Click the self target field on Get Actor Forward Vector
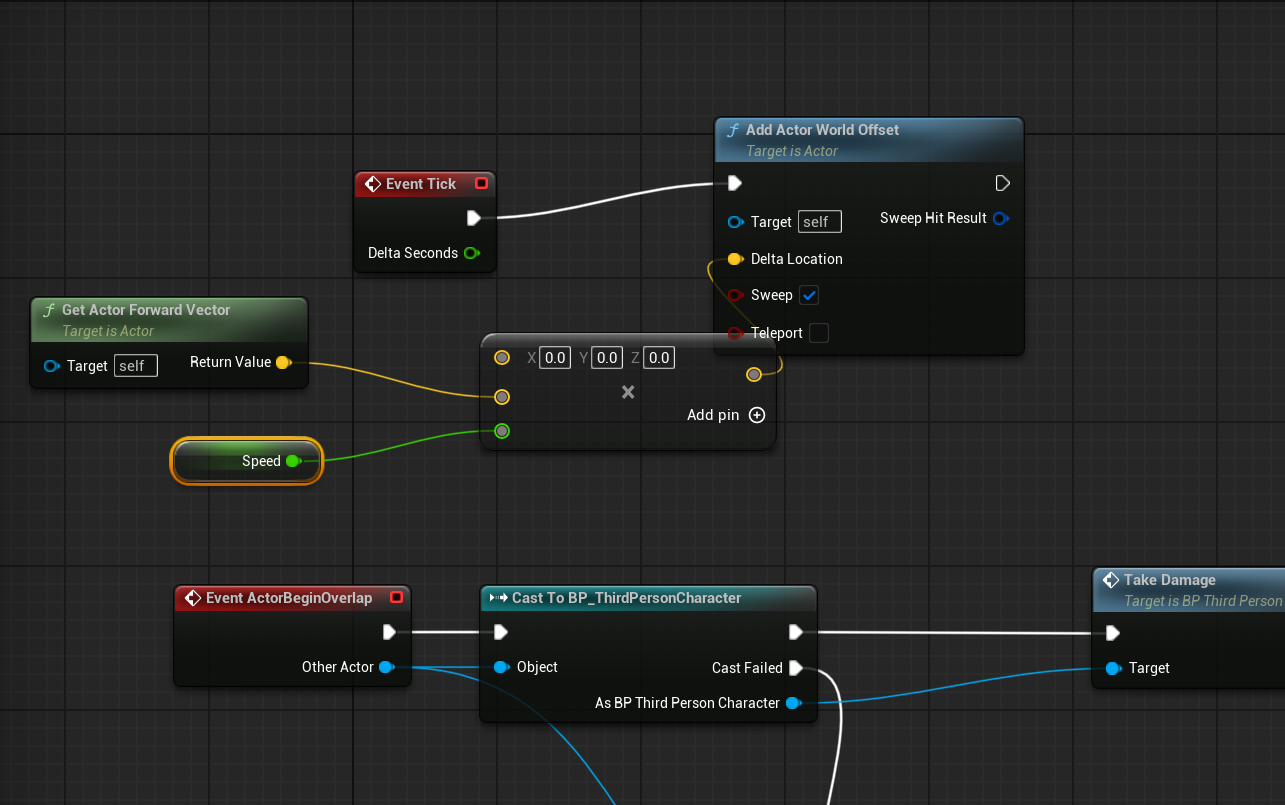The image size is (1285, 805). [136, 366]
